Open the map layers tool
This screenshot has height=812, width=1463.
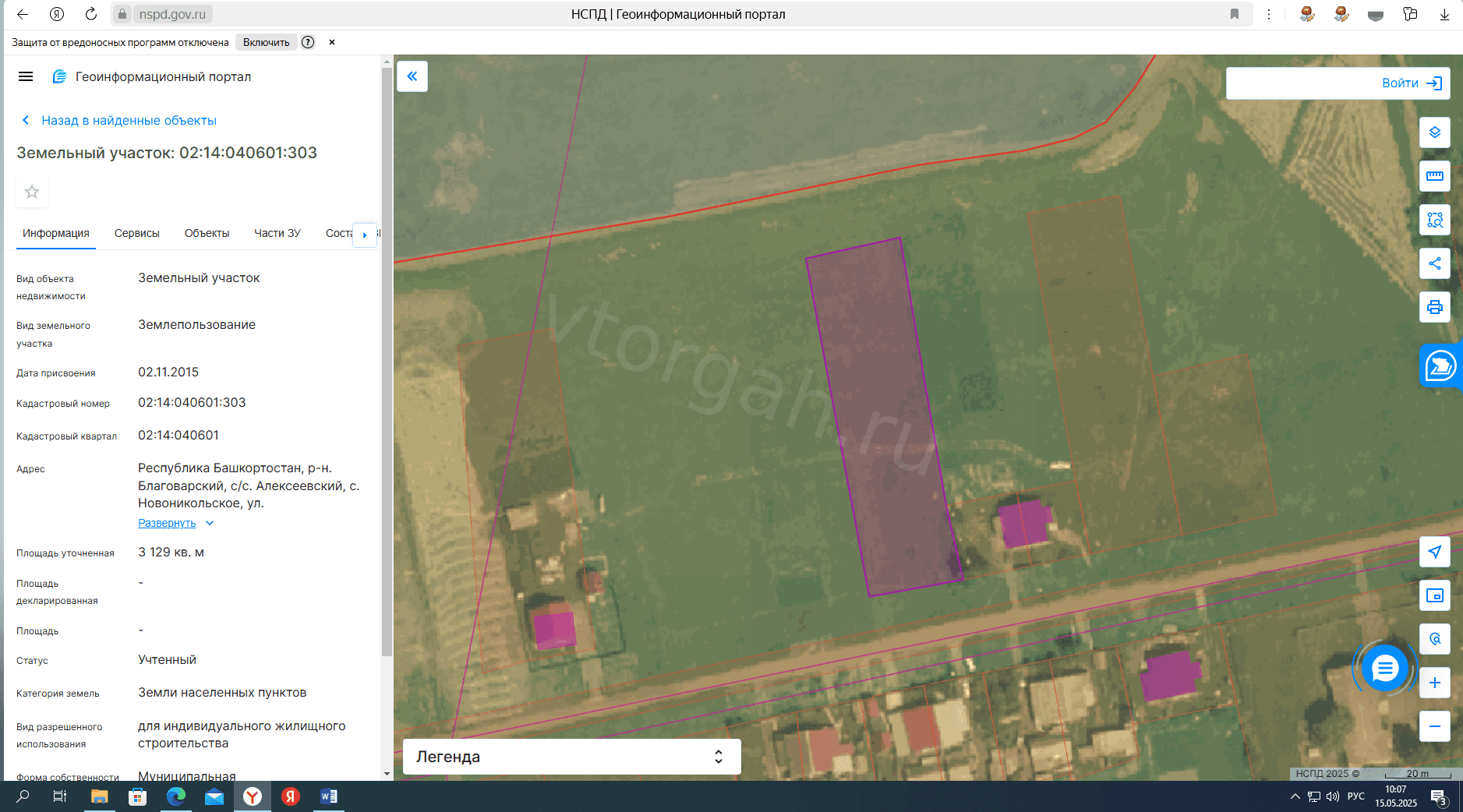pos(1435,132)
